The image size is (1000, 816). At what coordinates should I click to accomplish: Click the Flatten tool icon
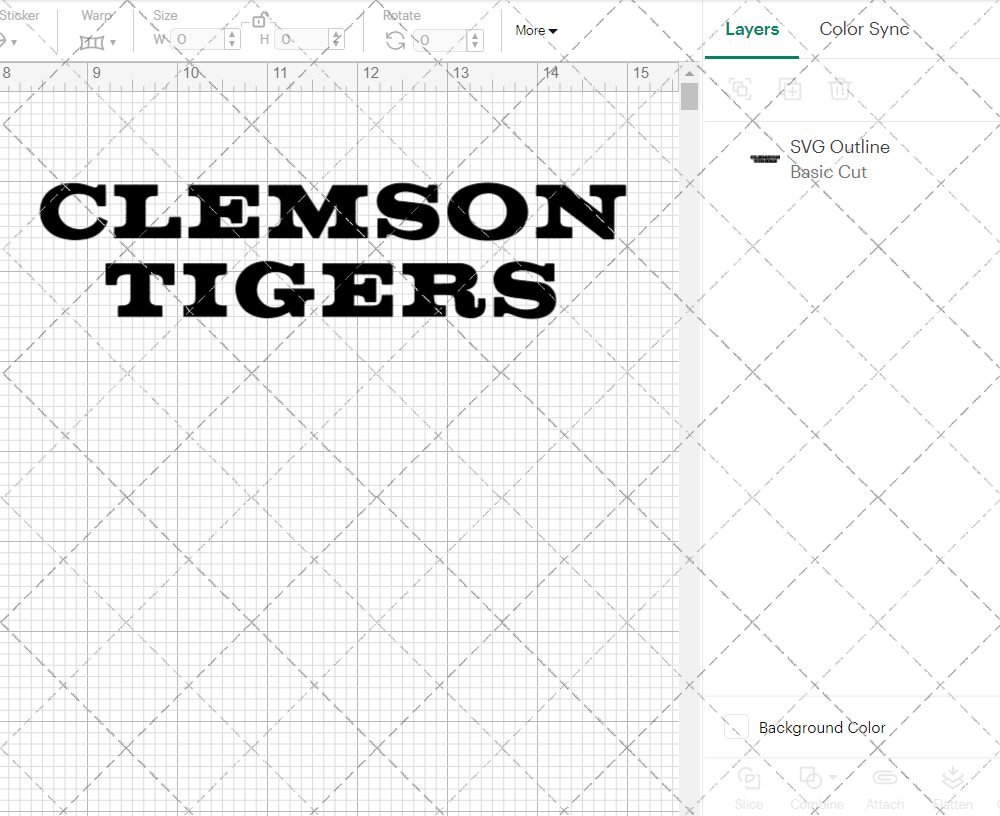952,780
